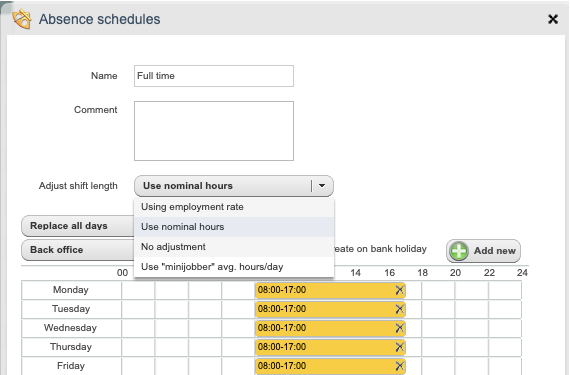Remove Wednesday's 08:00-17:00 shift with X

pyautogui.click(x=399, y=328)
